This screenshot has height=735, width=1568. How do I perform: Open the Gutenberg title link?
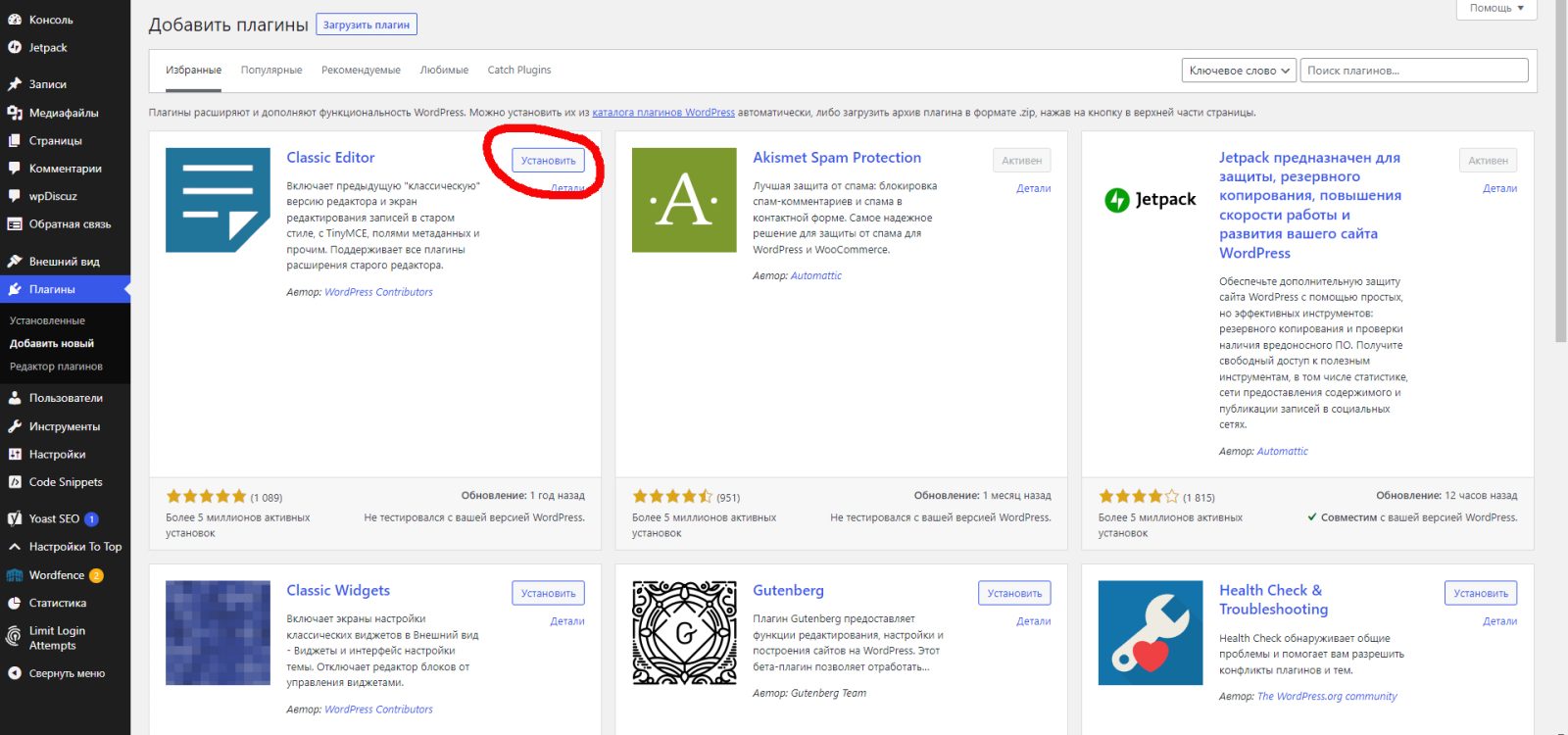(x=788, y=591)
